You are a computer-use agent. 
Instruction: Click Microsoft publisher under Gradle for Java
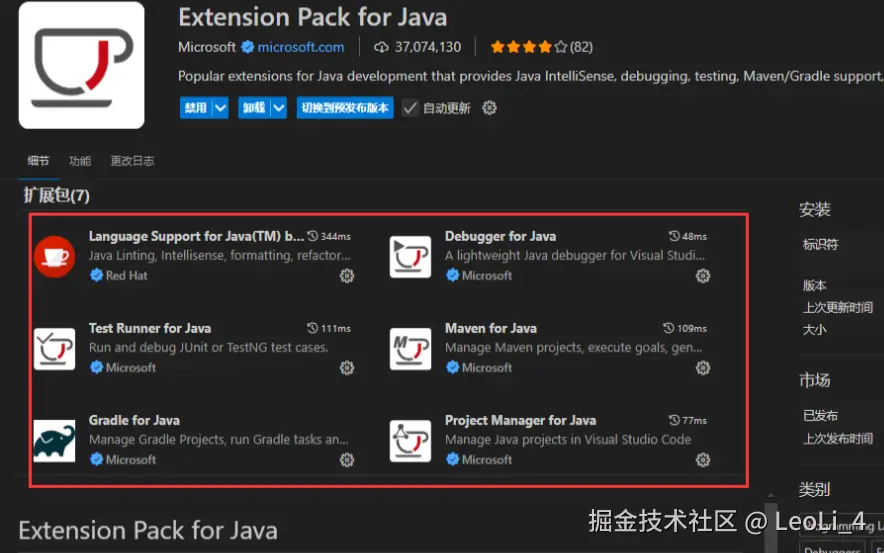(131, 460)
